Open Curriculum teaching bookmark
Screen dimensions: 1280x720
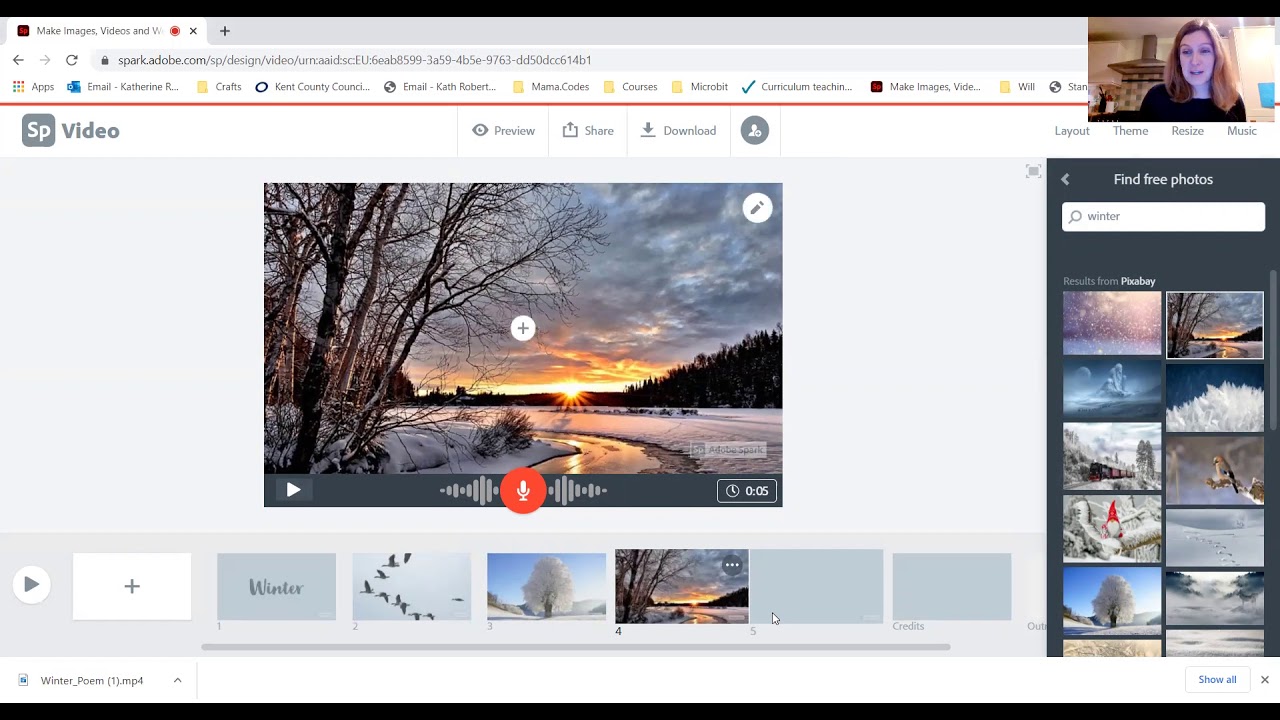pos(797,87)
